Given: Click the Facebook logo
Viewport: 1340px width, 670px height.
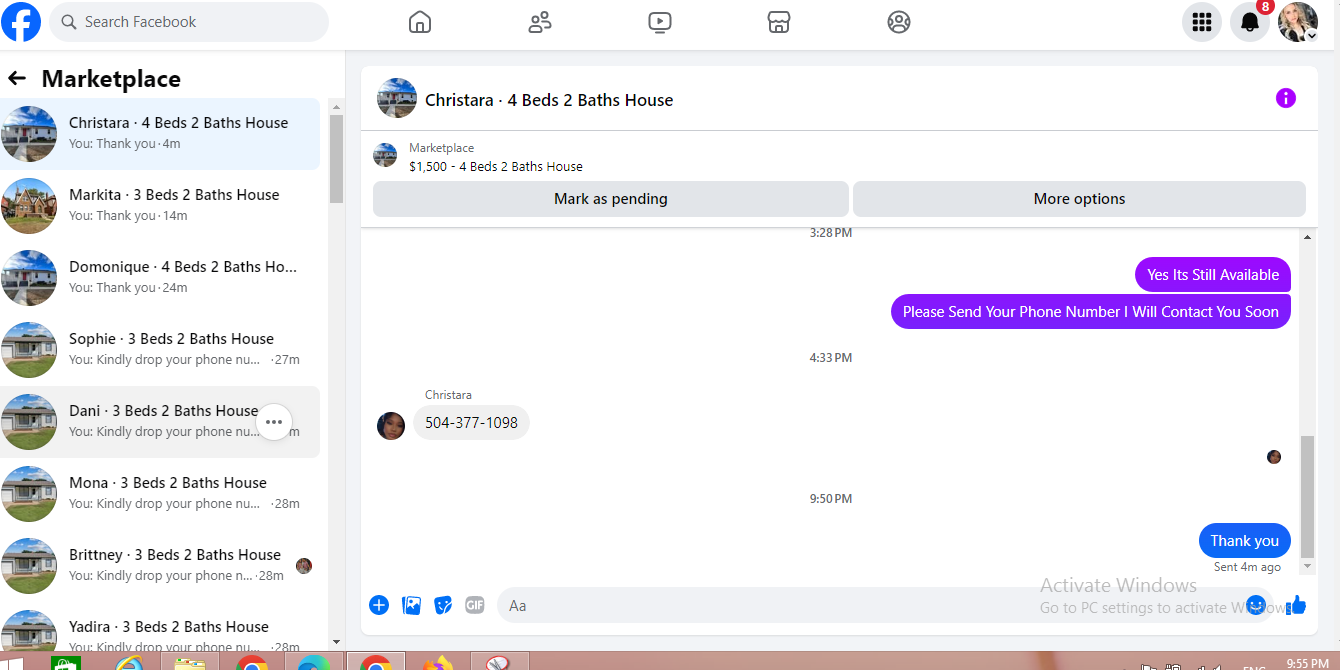Looking at the screenshot, I should [21, 21].
